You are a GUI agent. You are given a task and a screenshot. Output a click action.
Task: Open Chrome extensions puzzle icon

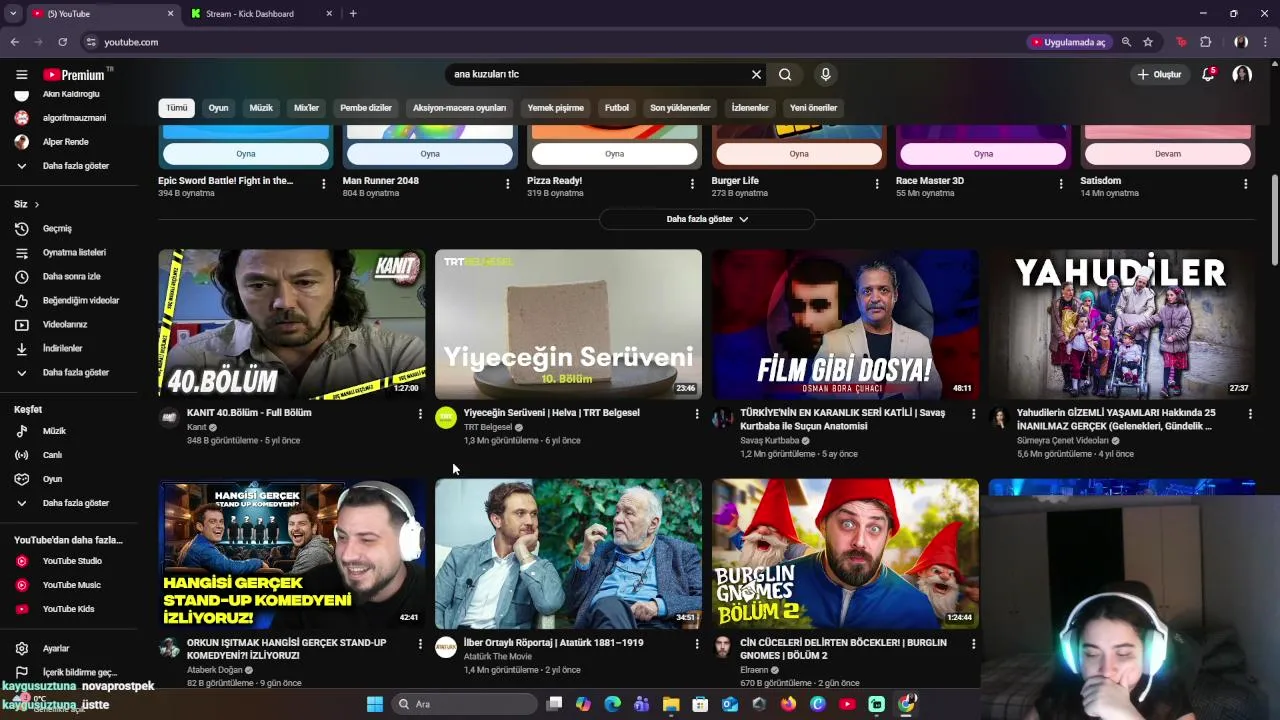(1205, 42)
